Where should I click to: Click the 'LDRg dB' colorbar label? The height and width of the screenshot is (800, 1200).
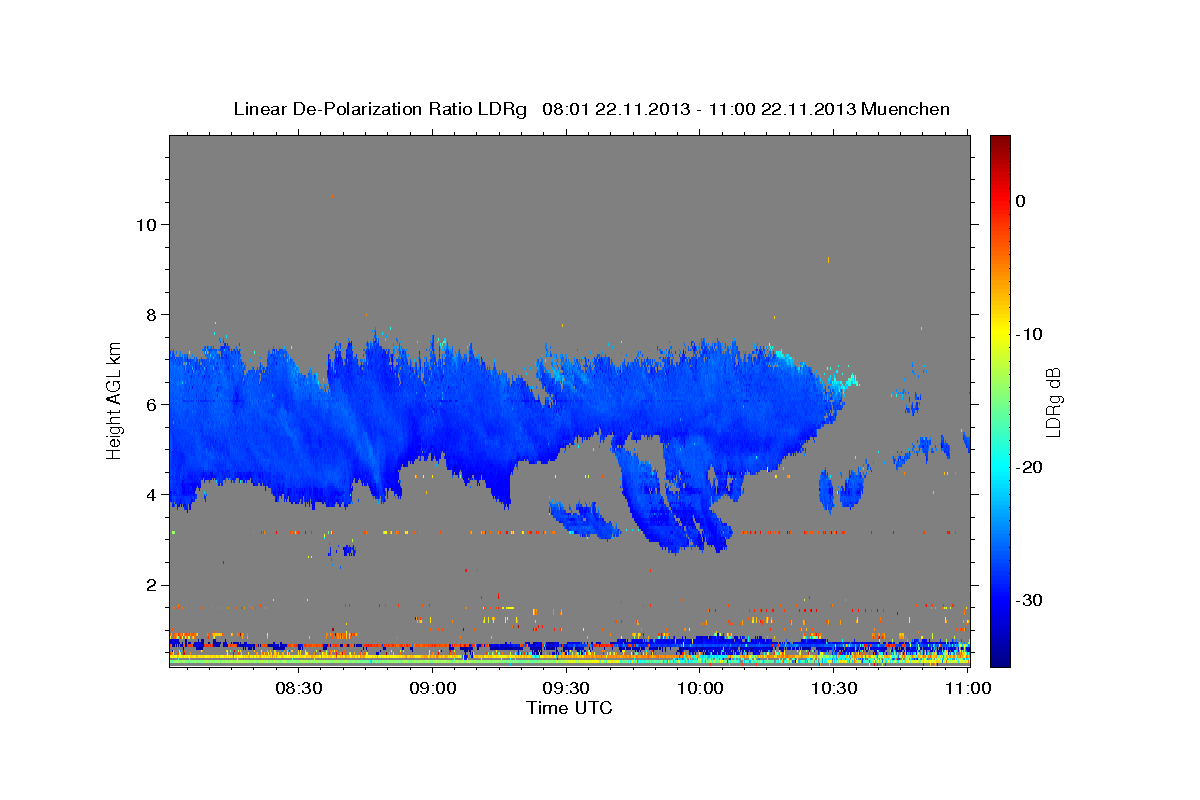[x=1053, y=401]
